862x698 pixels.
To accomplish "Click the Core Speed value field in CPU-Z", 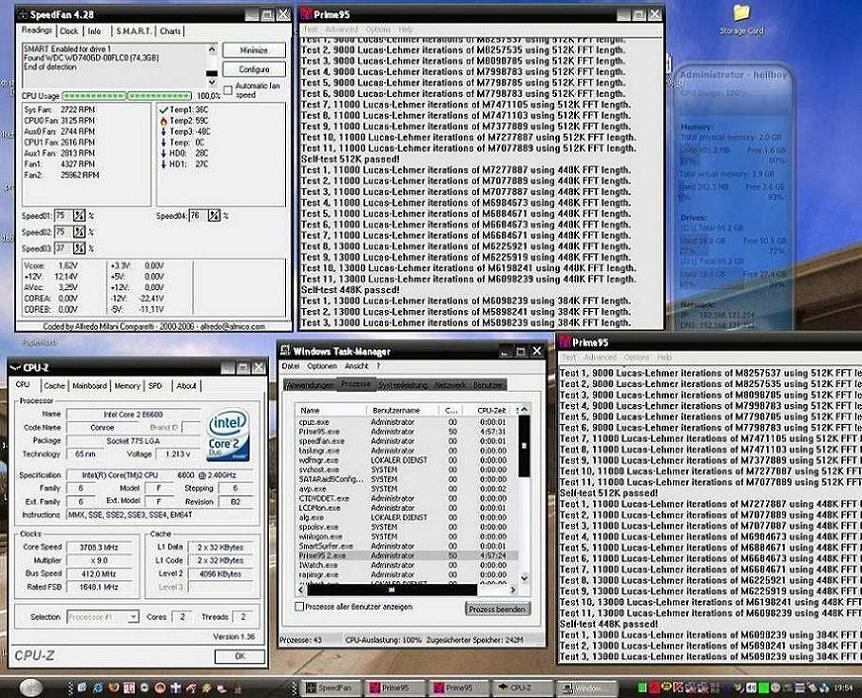I will (99, 547).
